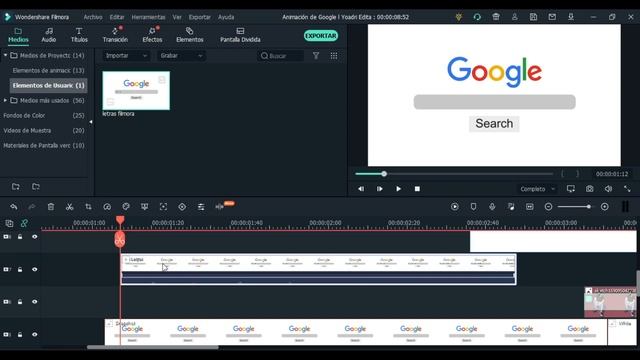Switch to the Títulos tab
Image resolution: width=640 pixels, height=360 pixels.
[79, 35]
